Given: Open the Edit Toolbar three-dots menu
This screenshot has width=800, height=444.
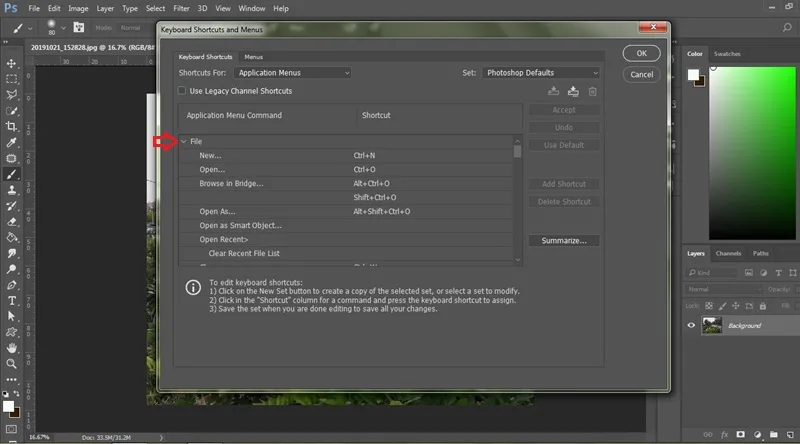Looking at the screenshot, I should point(11,380).
